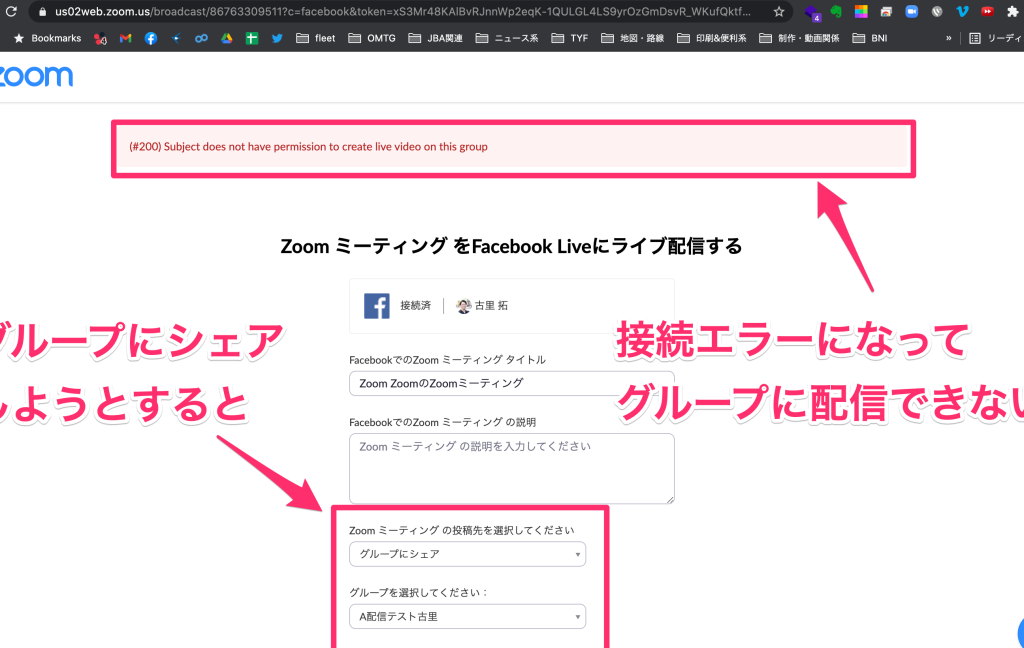
Task: Reload the page with the refresh icon
Action: (11, 12)
